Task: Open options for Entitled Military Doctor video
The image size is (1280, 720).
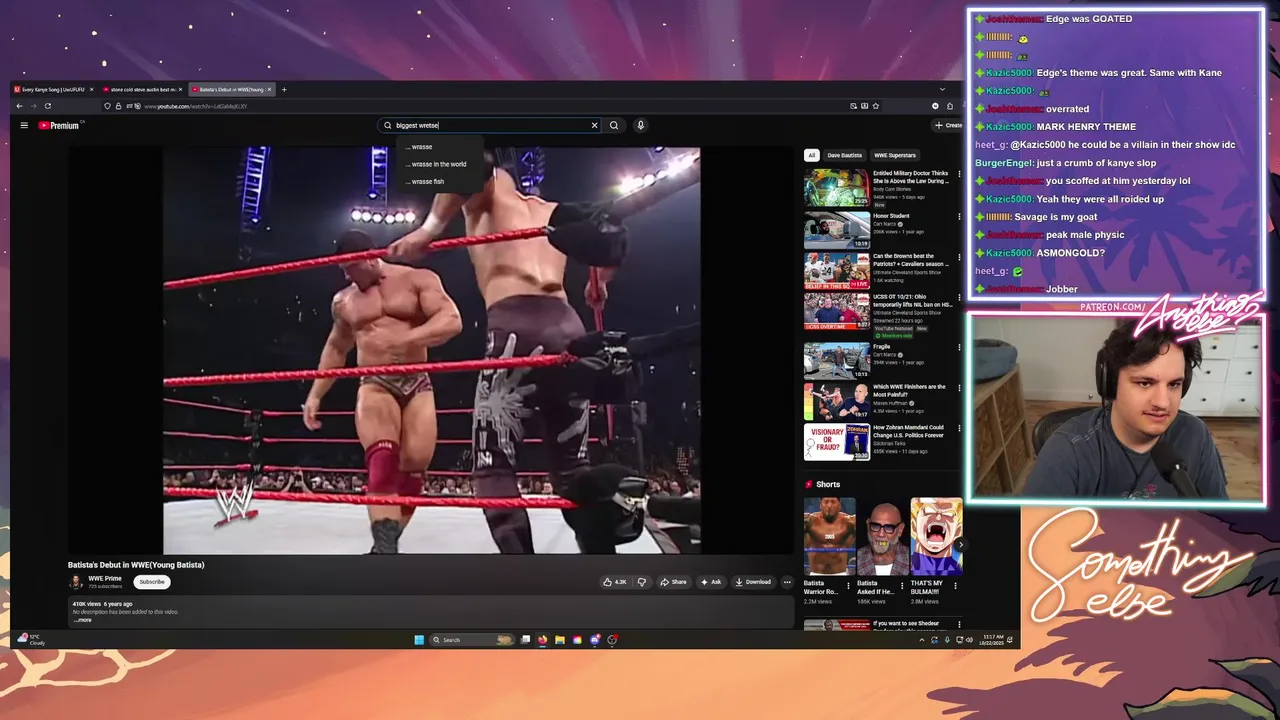Action: (959, 174)
